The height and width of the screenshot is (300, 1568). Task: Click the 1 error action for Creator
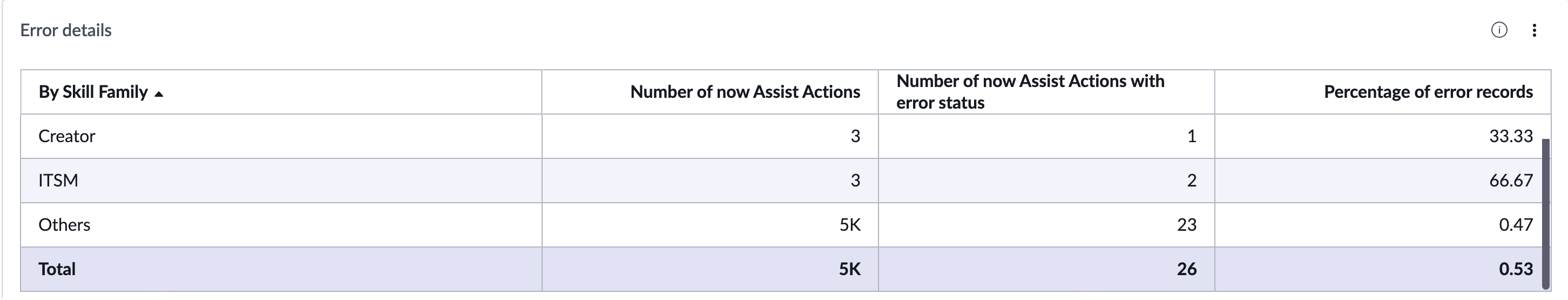pyautogui.click(x=1192, y=136)
